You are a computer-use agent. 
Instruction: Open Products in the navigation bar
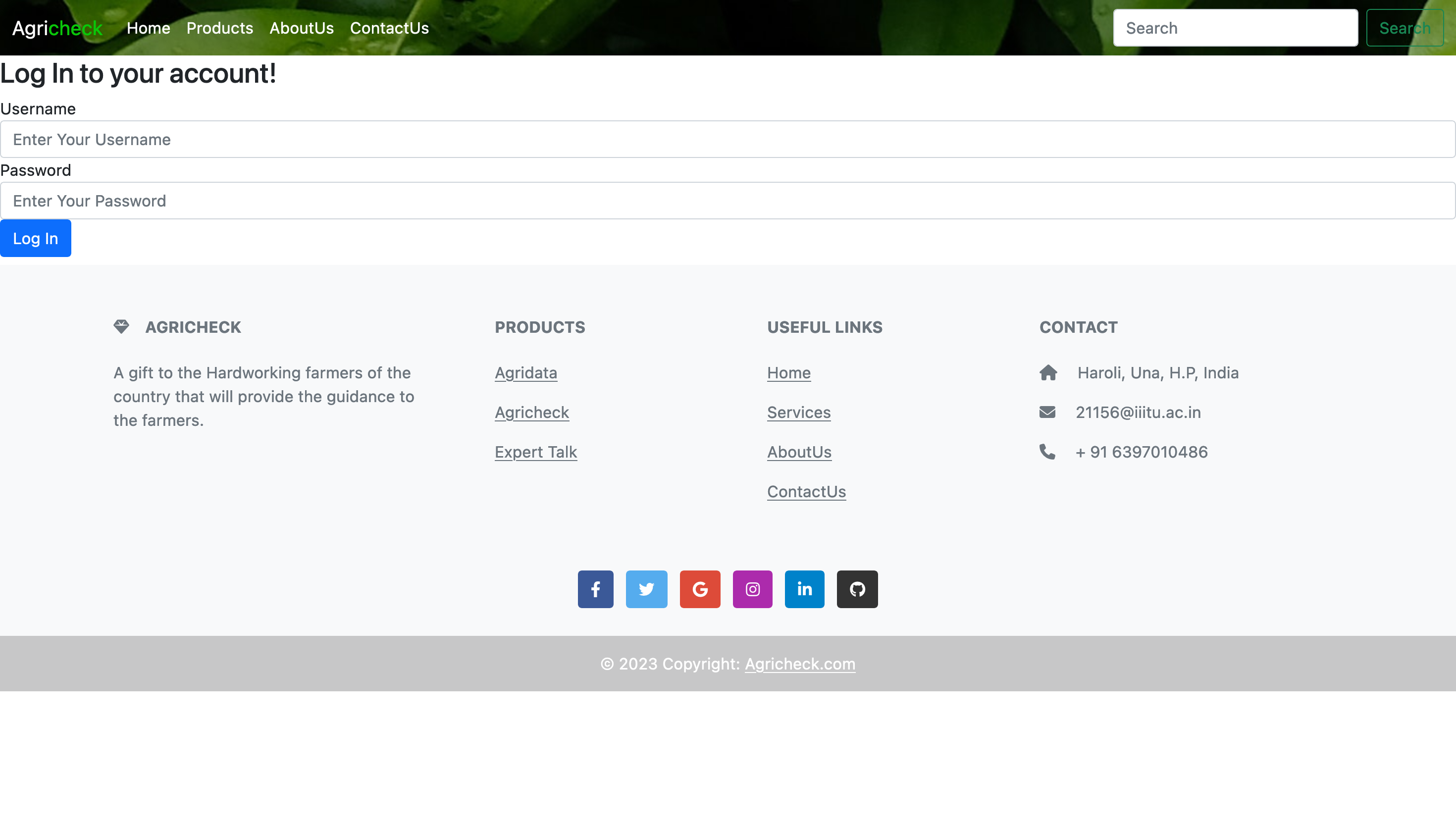pos(220,28)
